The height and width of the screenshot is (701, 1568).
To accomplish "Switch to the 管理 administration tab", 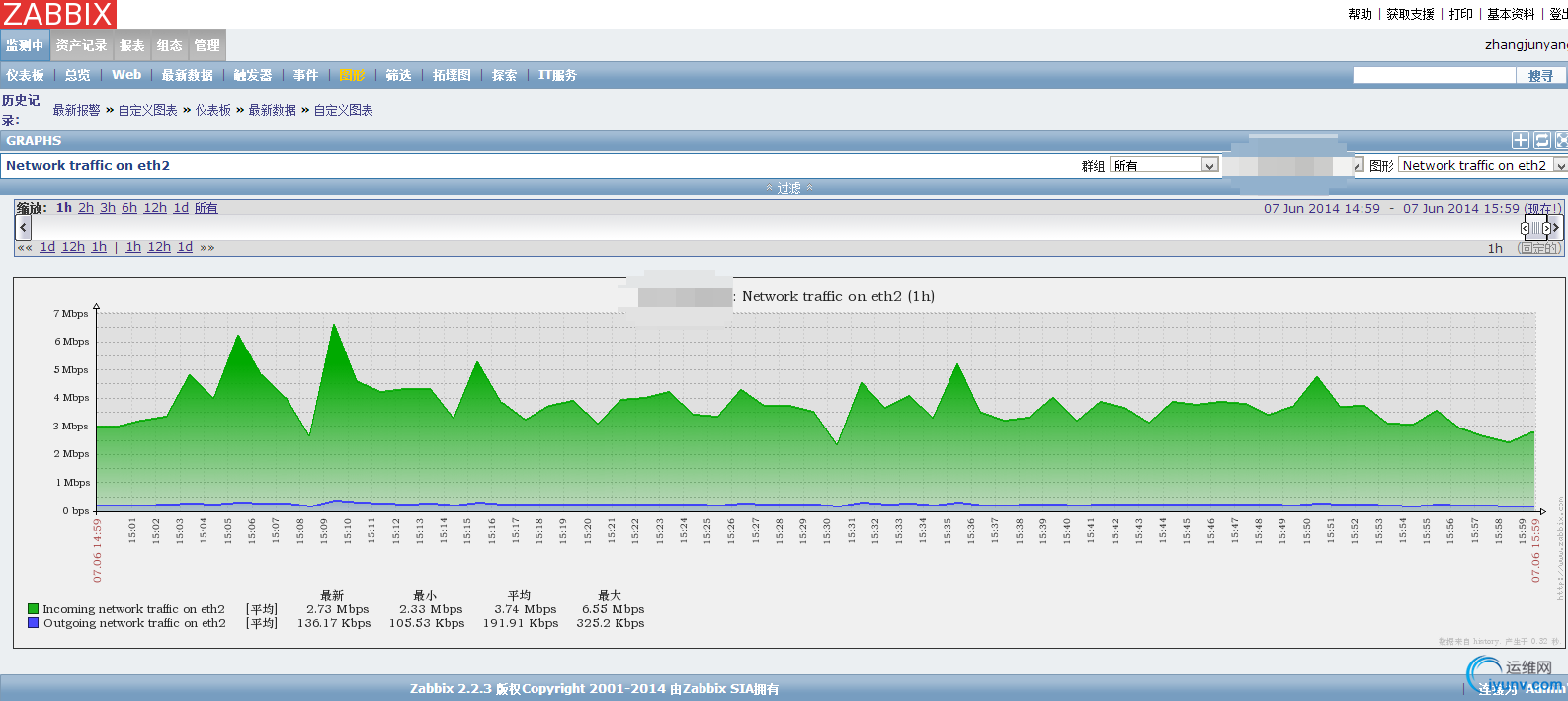I will tap(206, 46).
